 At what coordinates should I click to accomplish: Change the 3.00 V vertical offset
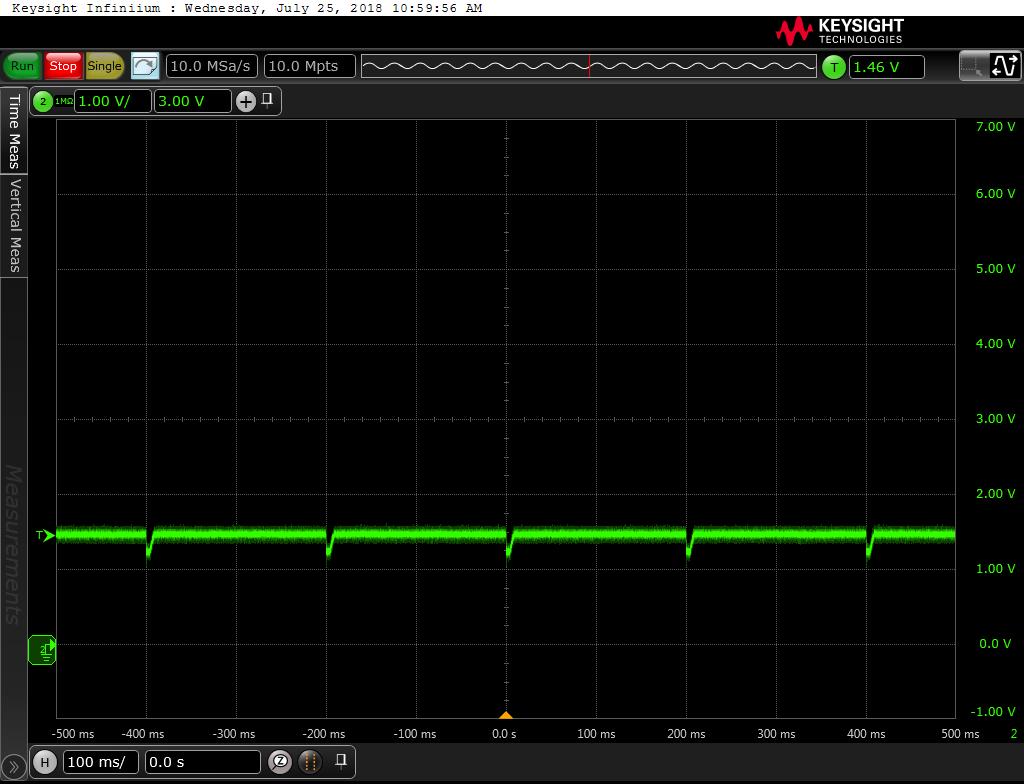pos(192,101)
